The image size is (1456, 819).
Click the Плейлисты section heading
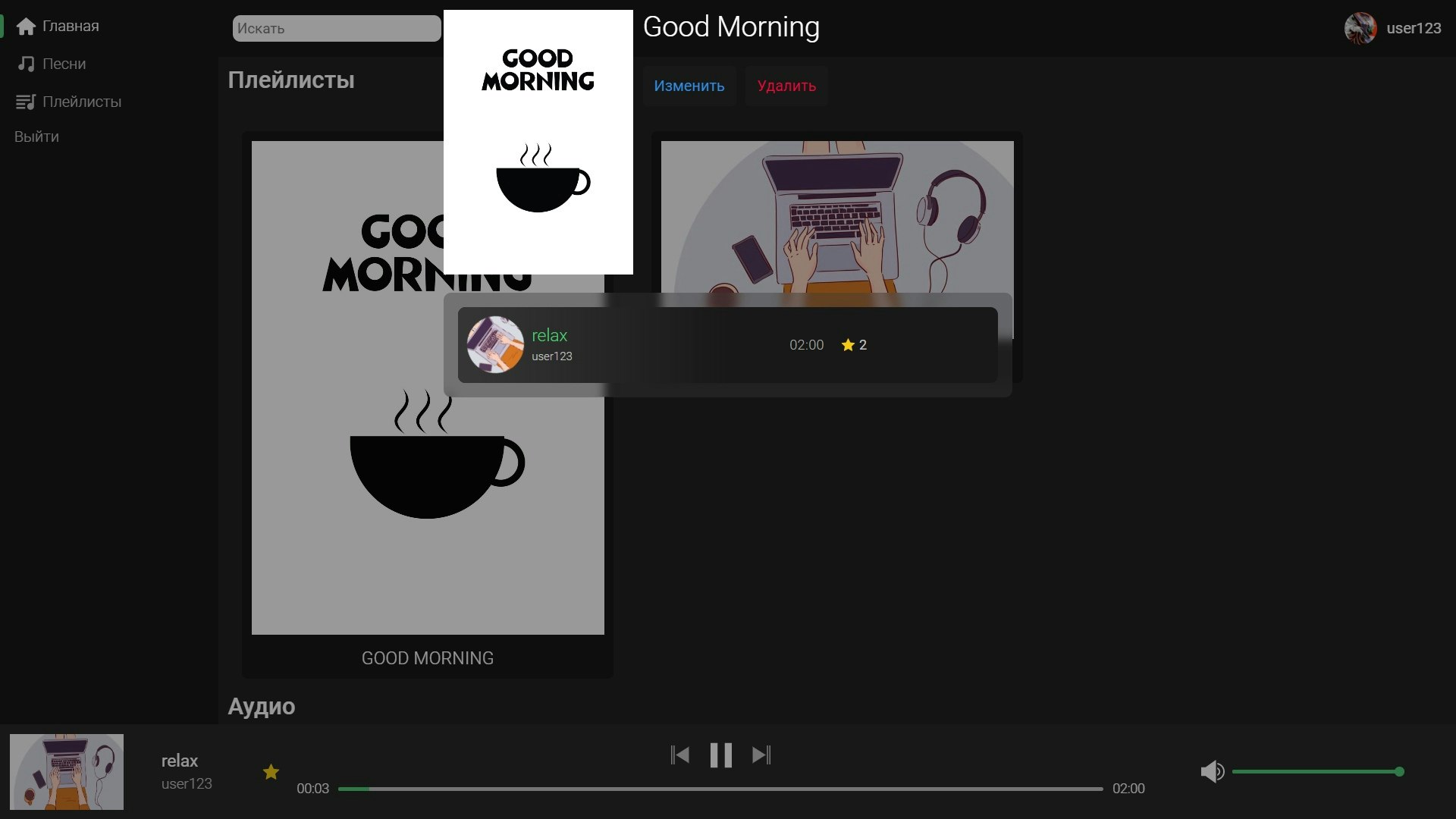click(x=291, y=80)
